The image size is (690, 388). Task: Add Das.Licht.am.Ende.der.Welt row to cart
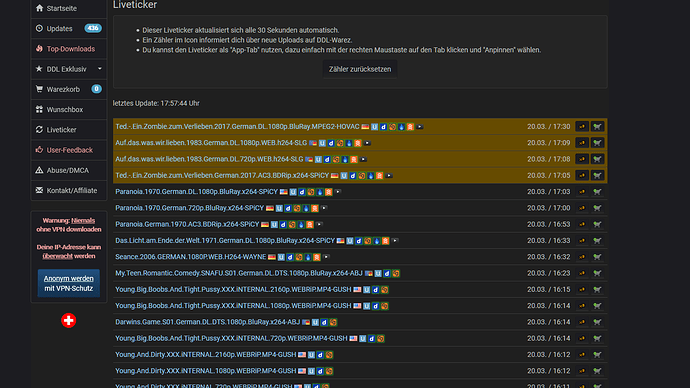click(597, 241)
